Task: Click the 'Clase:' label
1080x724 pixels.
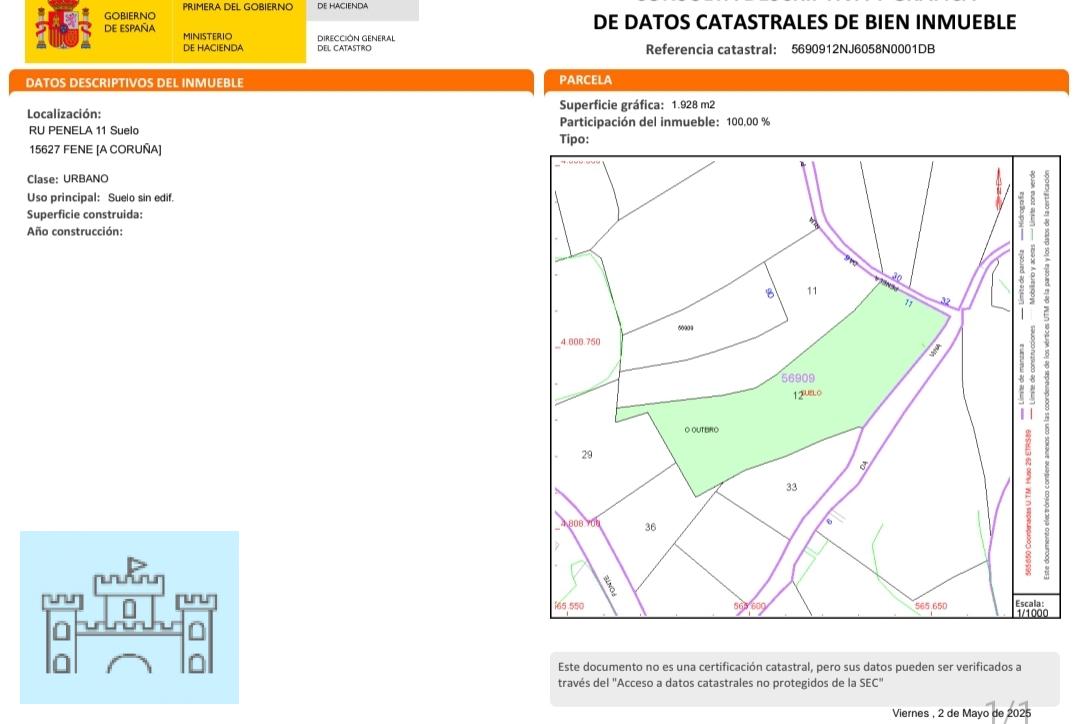Action: click(x=43, y=179)
